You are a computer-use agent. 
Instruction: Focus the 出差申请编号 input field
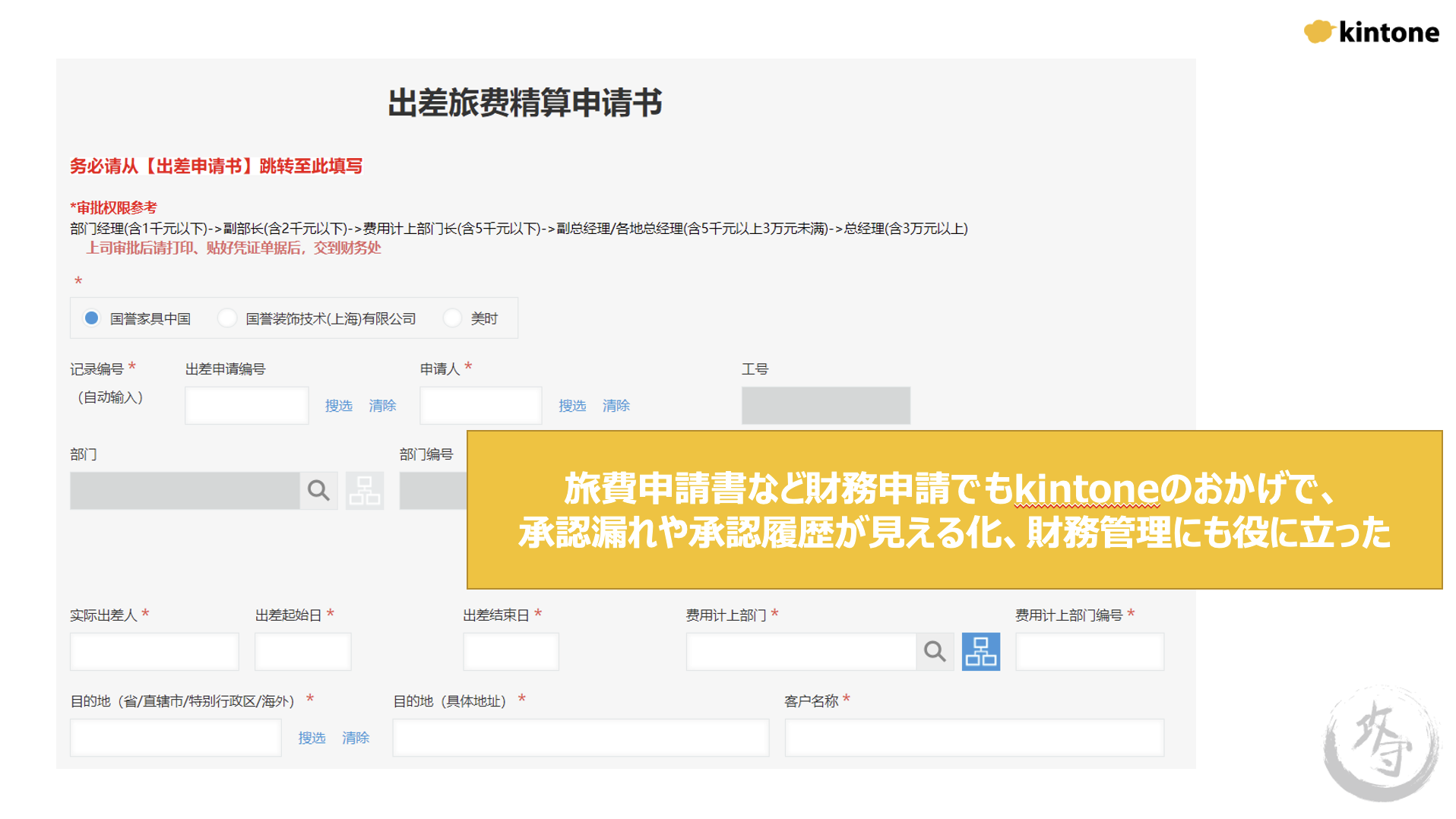tap(247, 406)
